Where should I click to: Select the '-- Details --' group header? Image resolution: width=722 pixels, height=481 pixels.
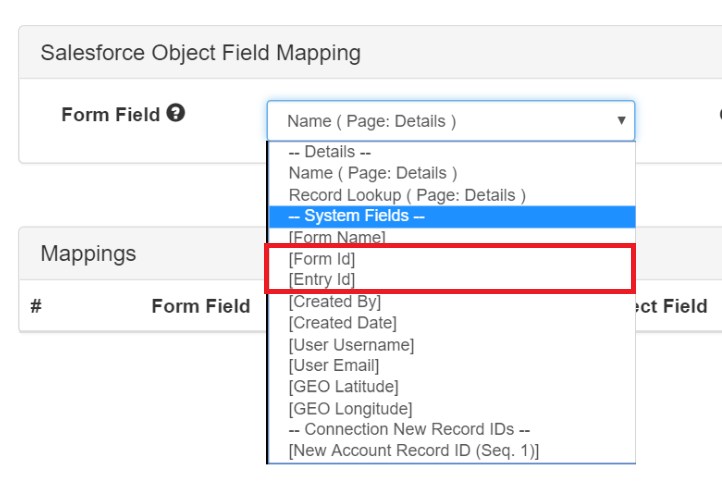[x=451, y=151]
